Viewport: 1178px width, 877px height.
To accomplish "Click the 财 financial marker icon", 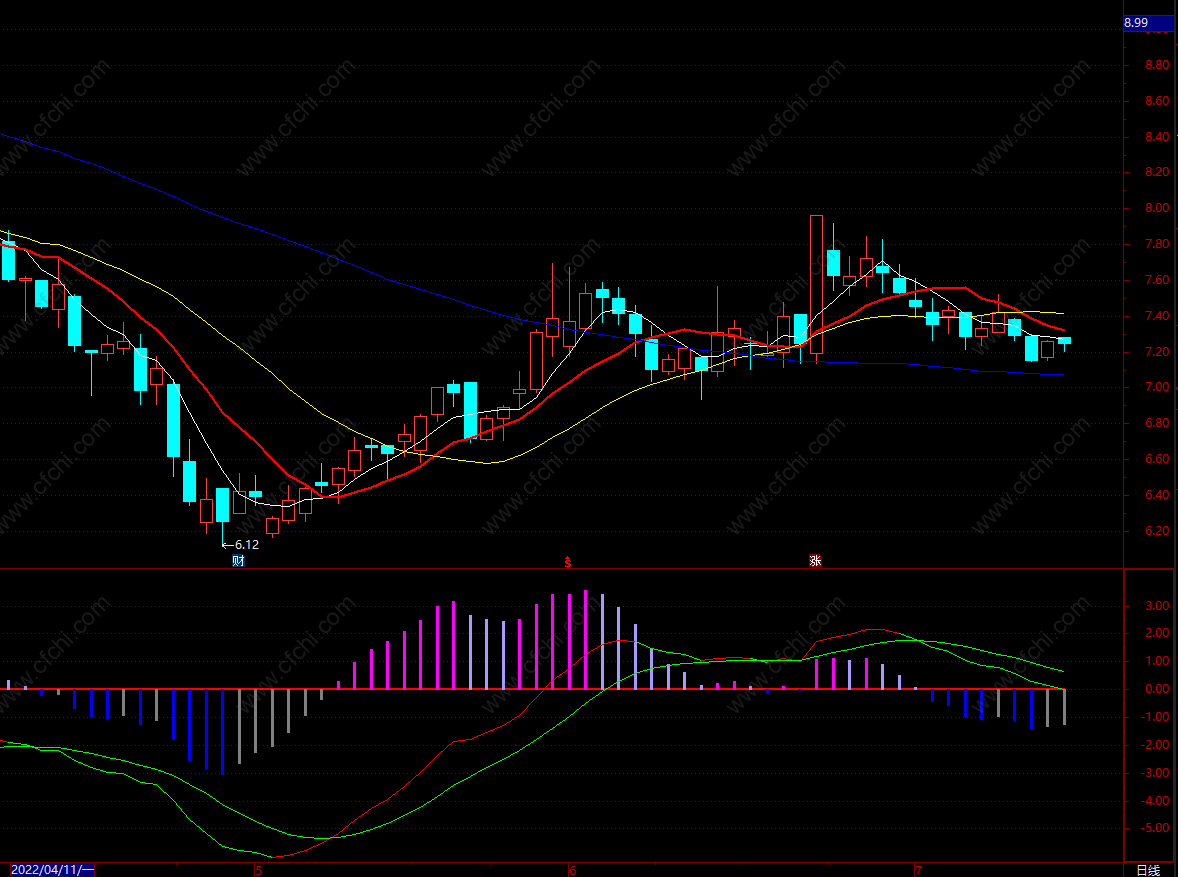I will 238,561.
